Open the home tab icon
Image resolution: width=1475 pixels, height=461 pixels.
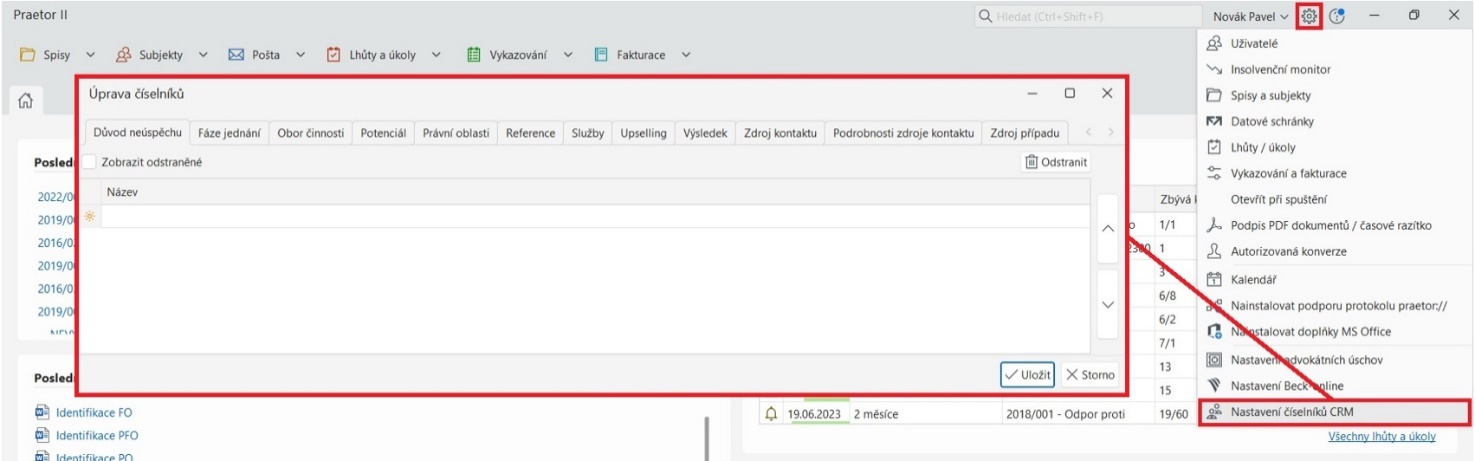pyautogui.click(x=28, y=103)
